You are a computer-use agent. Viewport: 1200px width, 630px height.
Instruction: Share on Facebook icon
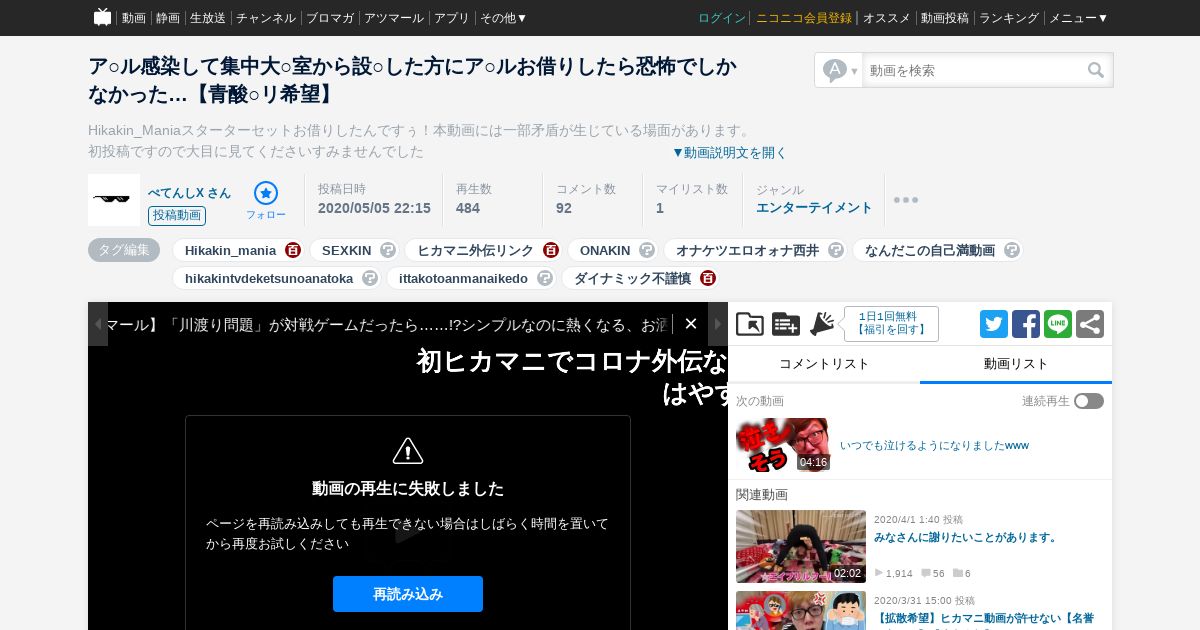tap(1026, 324)
